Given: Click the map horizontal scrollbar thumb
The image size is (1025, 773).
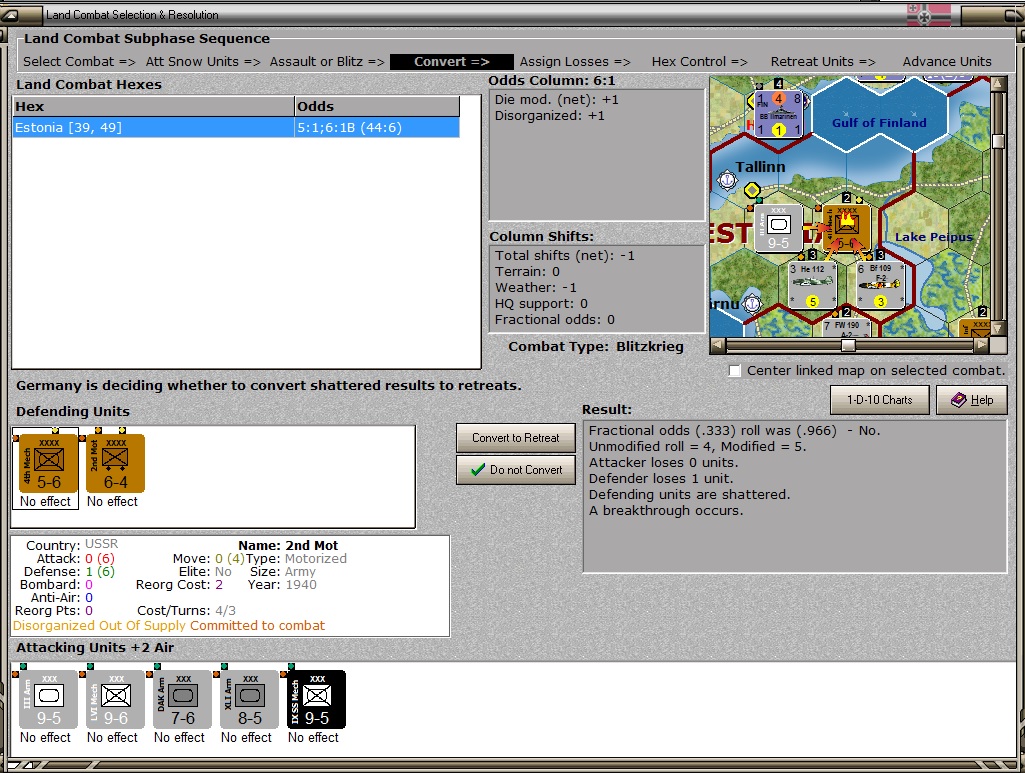Looking at the screenshot, I should pos(848,345).
